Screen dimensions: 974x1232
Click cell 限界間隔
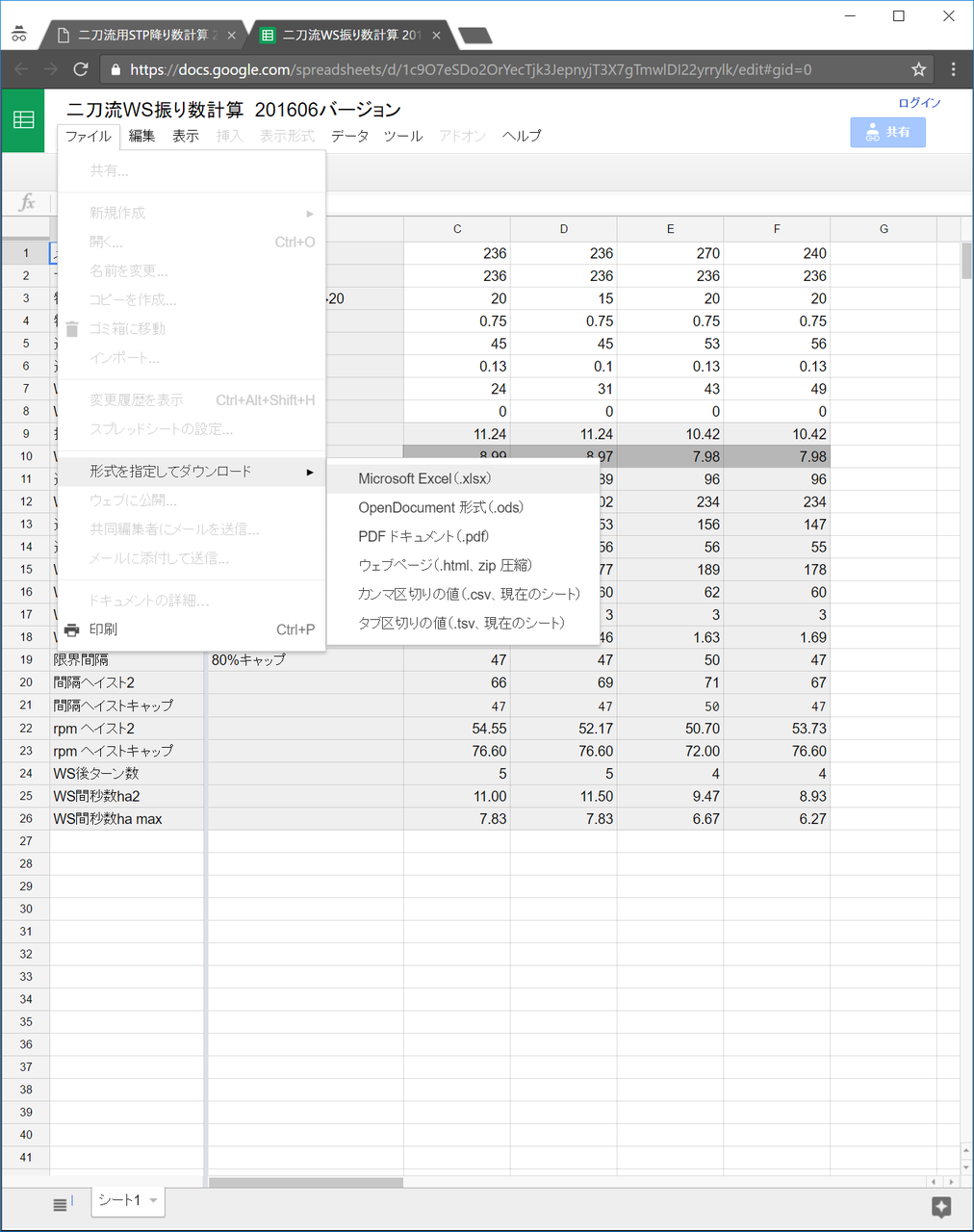(127, 660)
